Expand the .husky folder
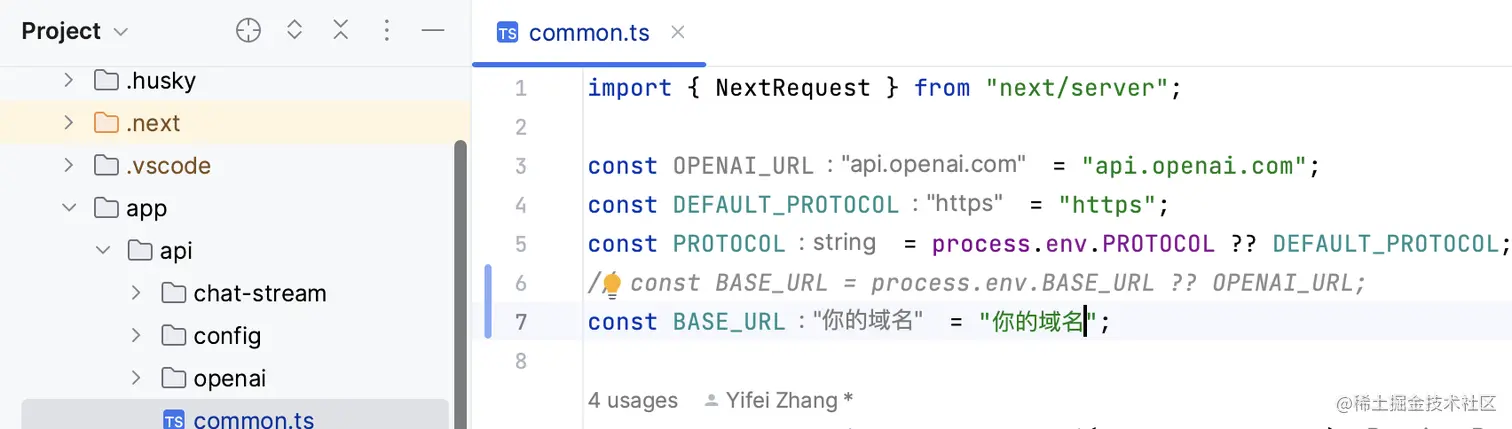This screenshot has width=1512, height=429. click(x=68, y=80)
